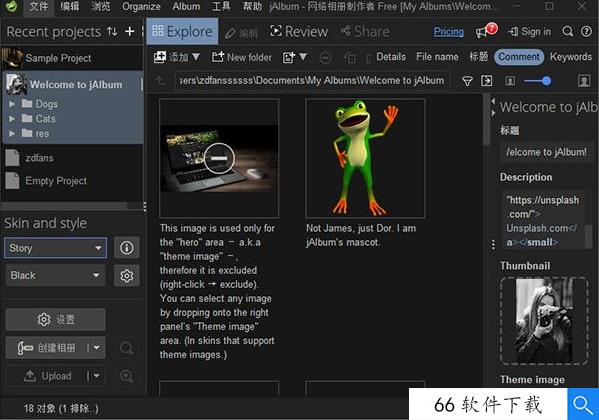The height and width of the screenshot is (420, 599).
Task: Open the 编辑 menu in the menu bar
Action: 70,6
